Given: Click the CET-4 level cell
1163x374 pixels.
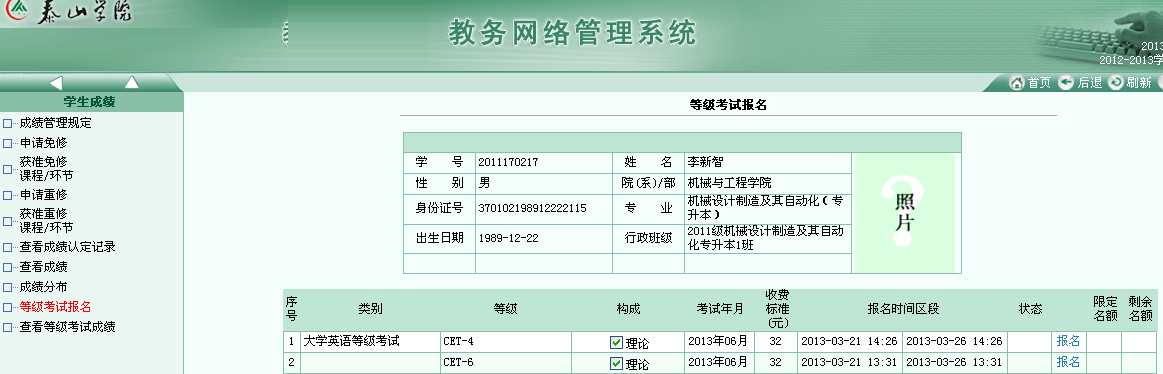Looking at the screenshot, I should pyautogui.click(x=505, y=341).
